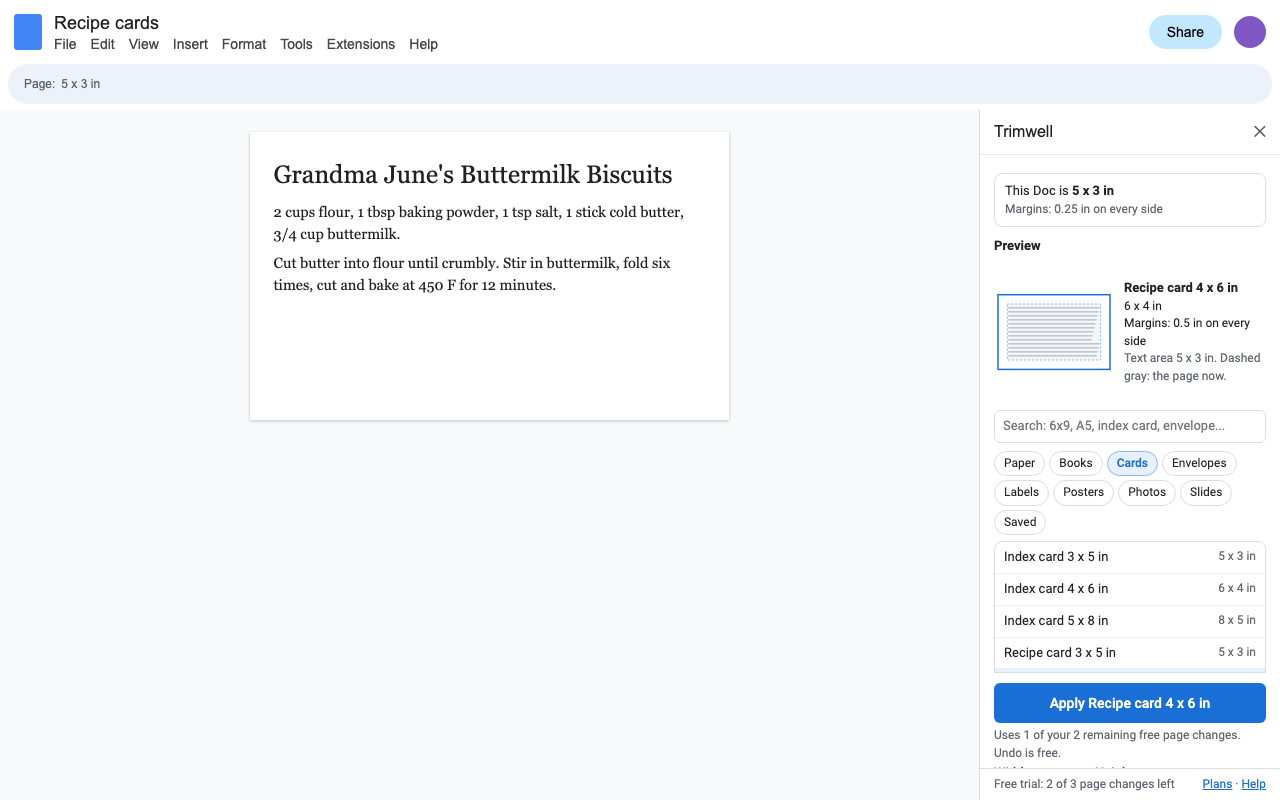Image resolution: width=1280 pixels, height=800 pixels.
Task: Close the Trimwell sidebar panel
Action: (x=1260, y=132)
